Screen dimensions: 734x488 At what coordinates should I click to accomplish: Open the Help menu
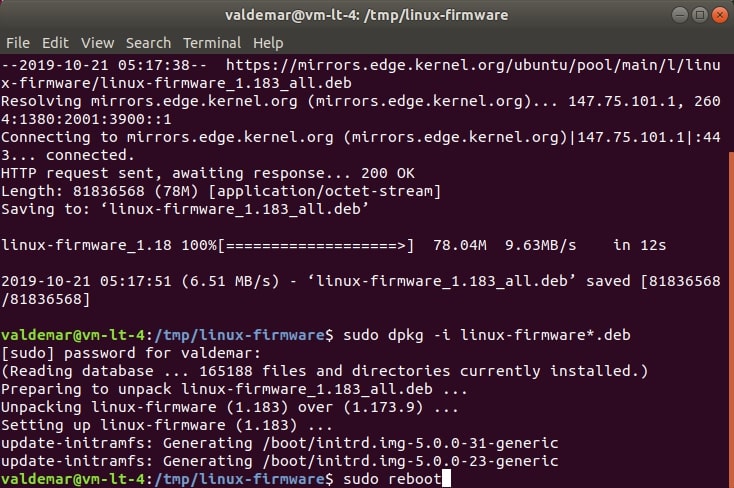pyautogui.click(x=268, y=43)
